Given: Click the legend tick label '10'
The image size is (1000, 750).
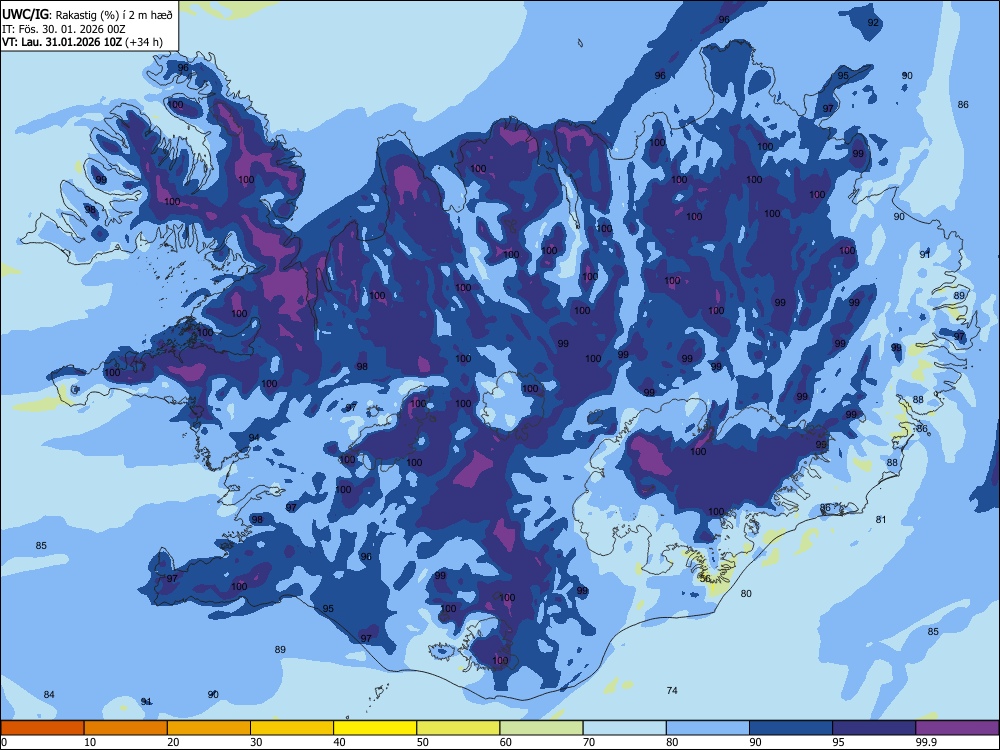Looking at the screenshot, I should click(x=90, y=742).
